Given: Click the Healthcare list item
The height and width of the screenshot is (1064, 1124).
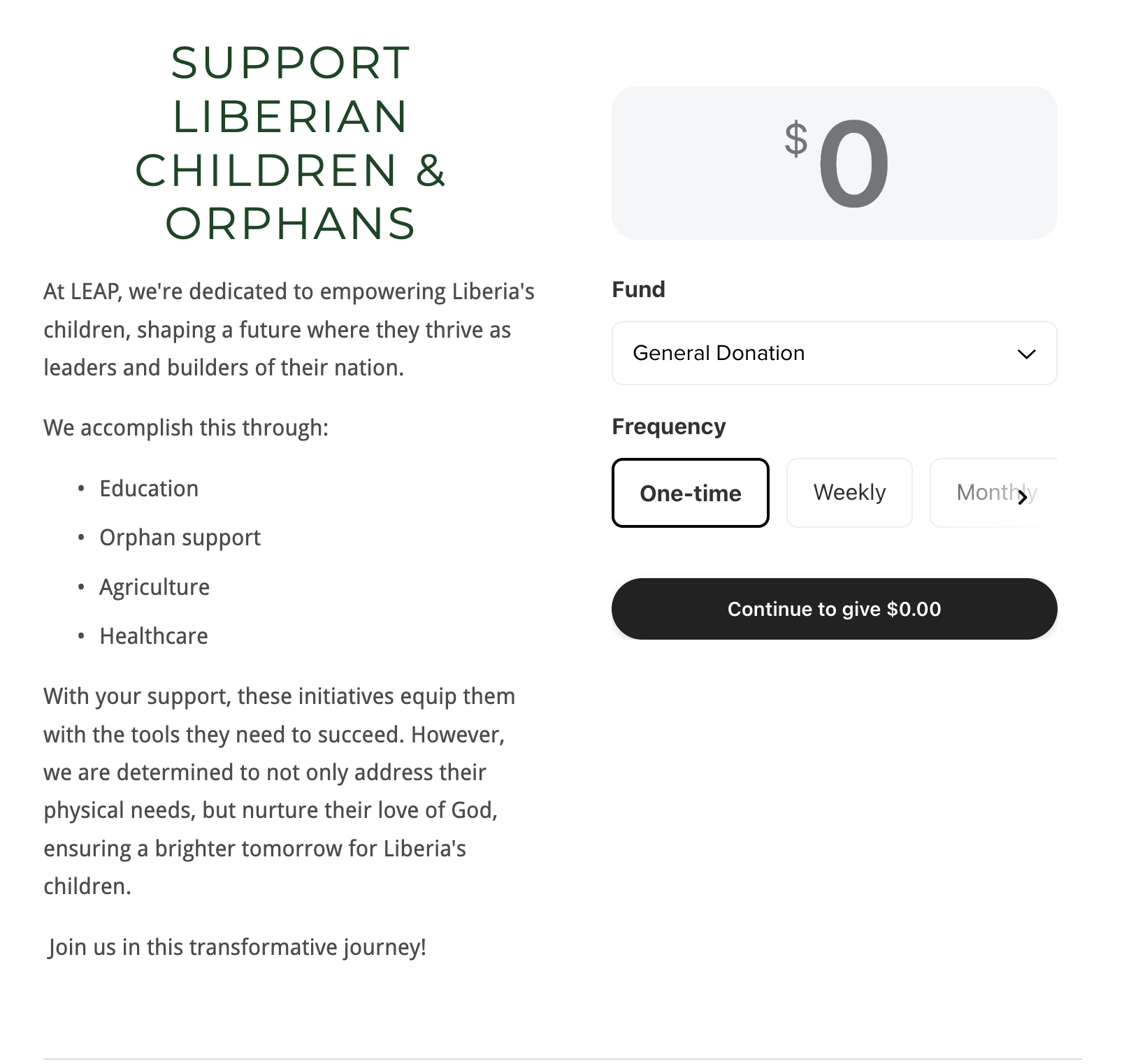Looking at the screenshot, I should [154, 635].
